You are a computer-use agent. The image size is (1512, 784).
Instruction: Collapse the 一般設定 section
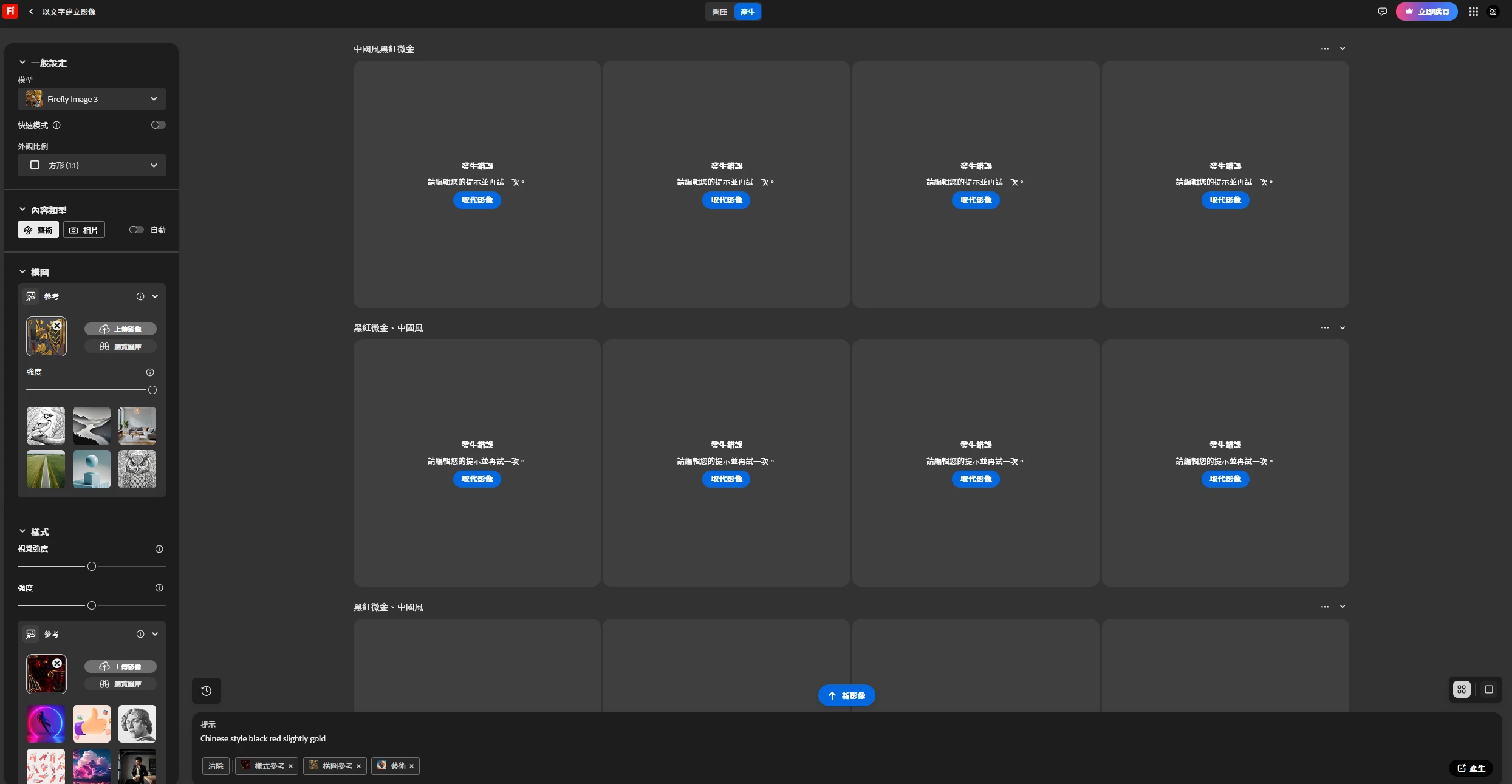(22, 63)
